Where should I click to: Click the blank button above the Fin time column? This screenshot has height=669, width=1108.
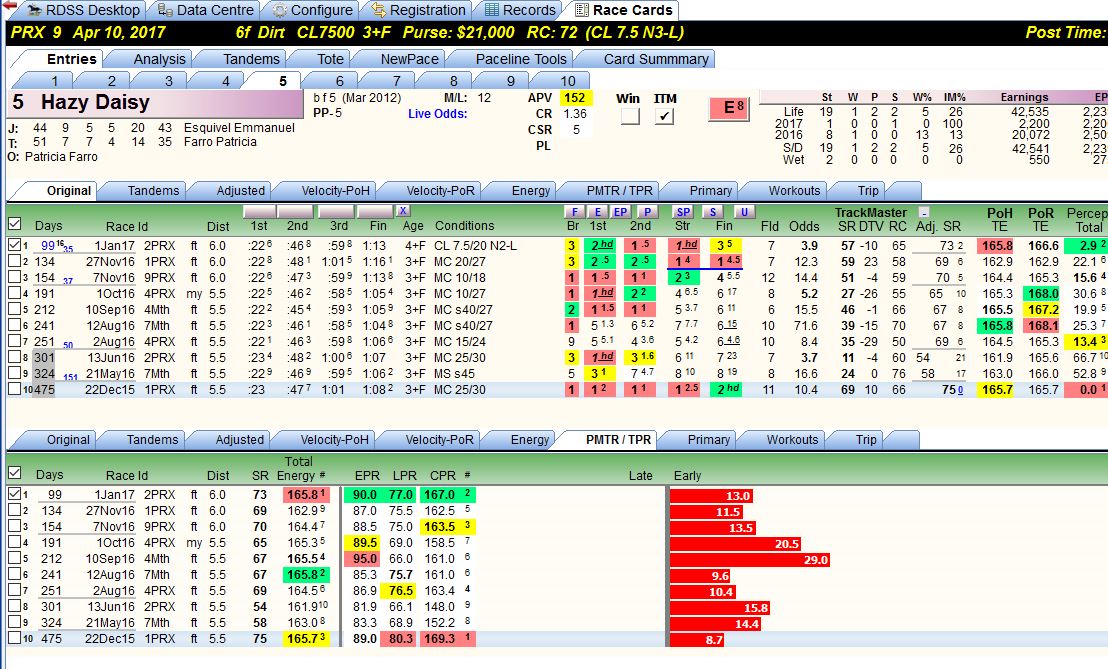pos(375,211)
